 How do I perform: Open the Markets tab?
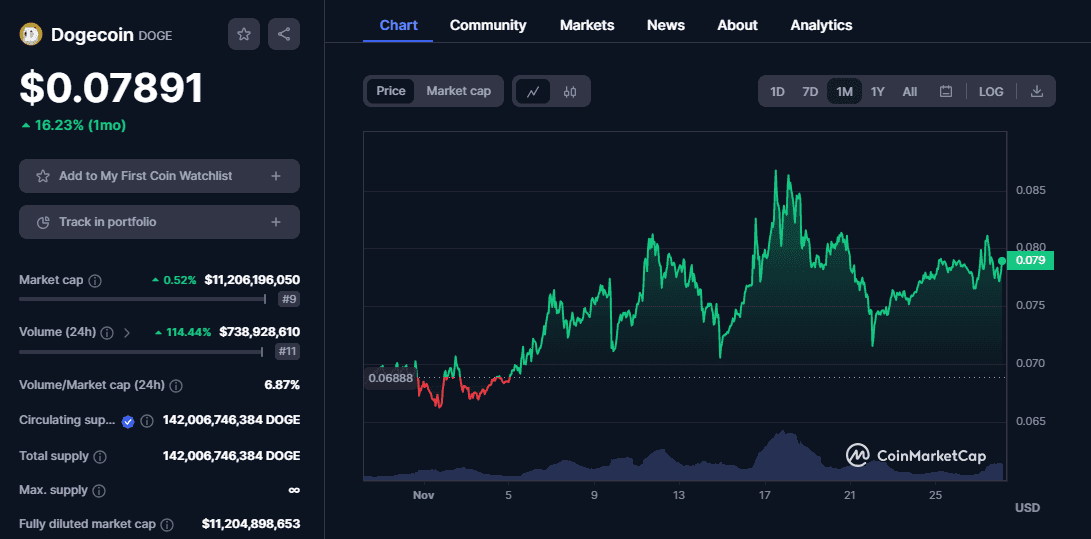(x=587, y=25)
